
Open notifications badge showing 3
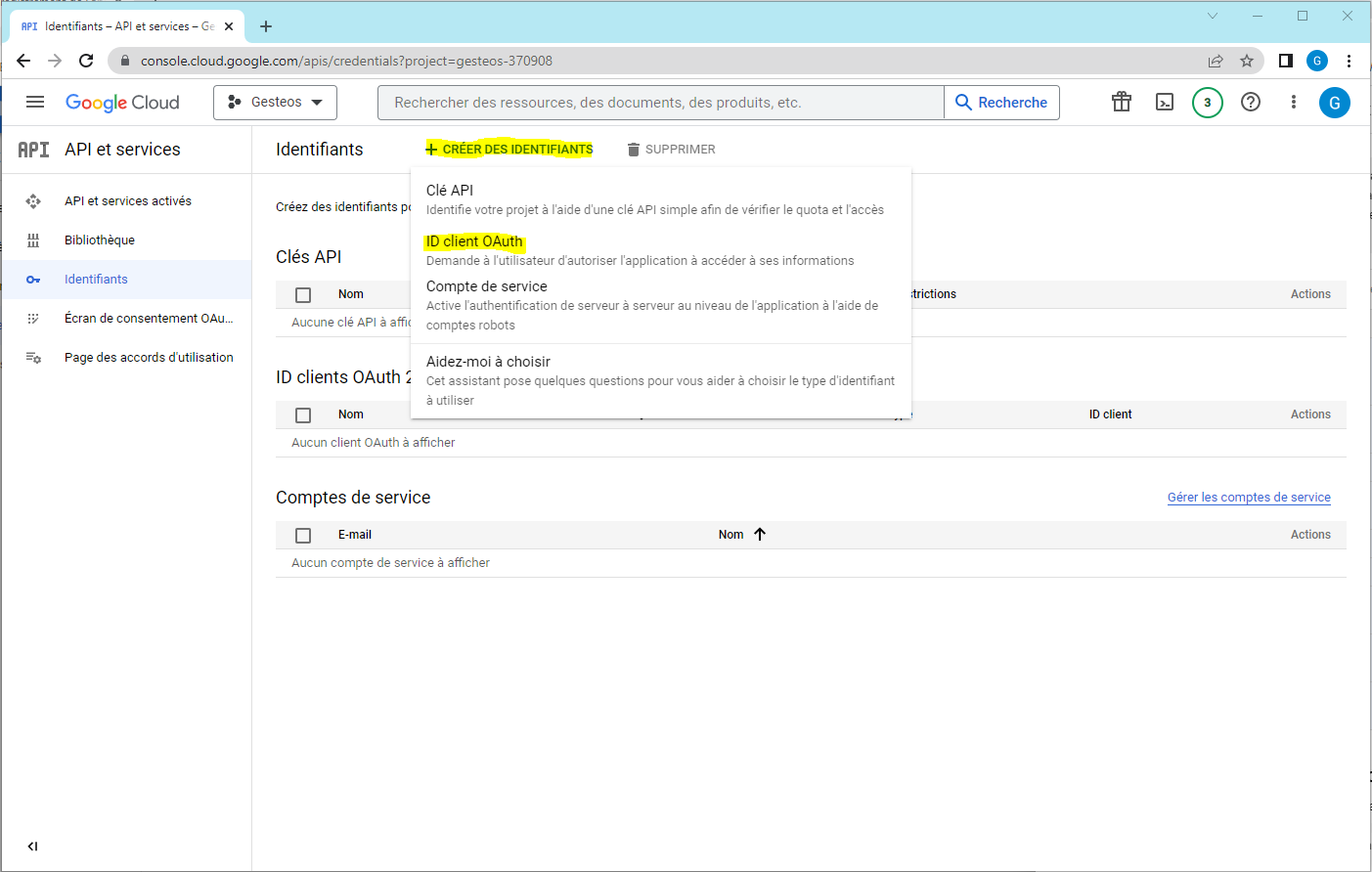(x=1208, y=102)
